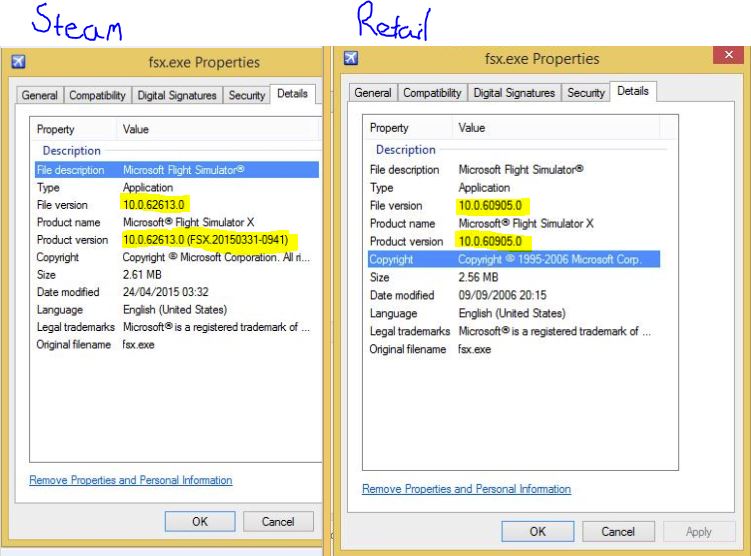Click Cancel in the Retail properties window
This screenshot has height=556, width=751.
(x=618, y=532)
